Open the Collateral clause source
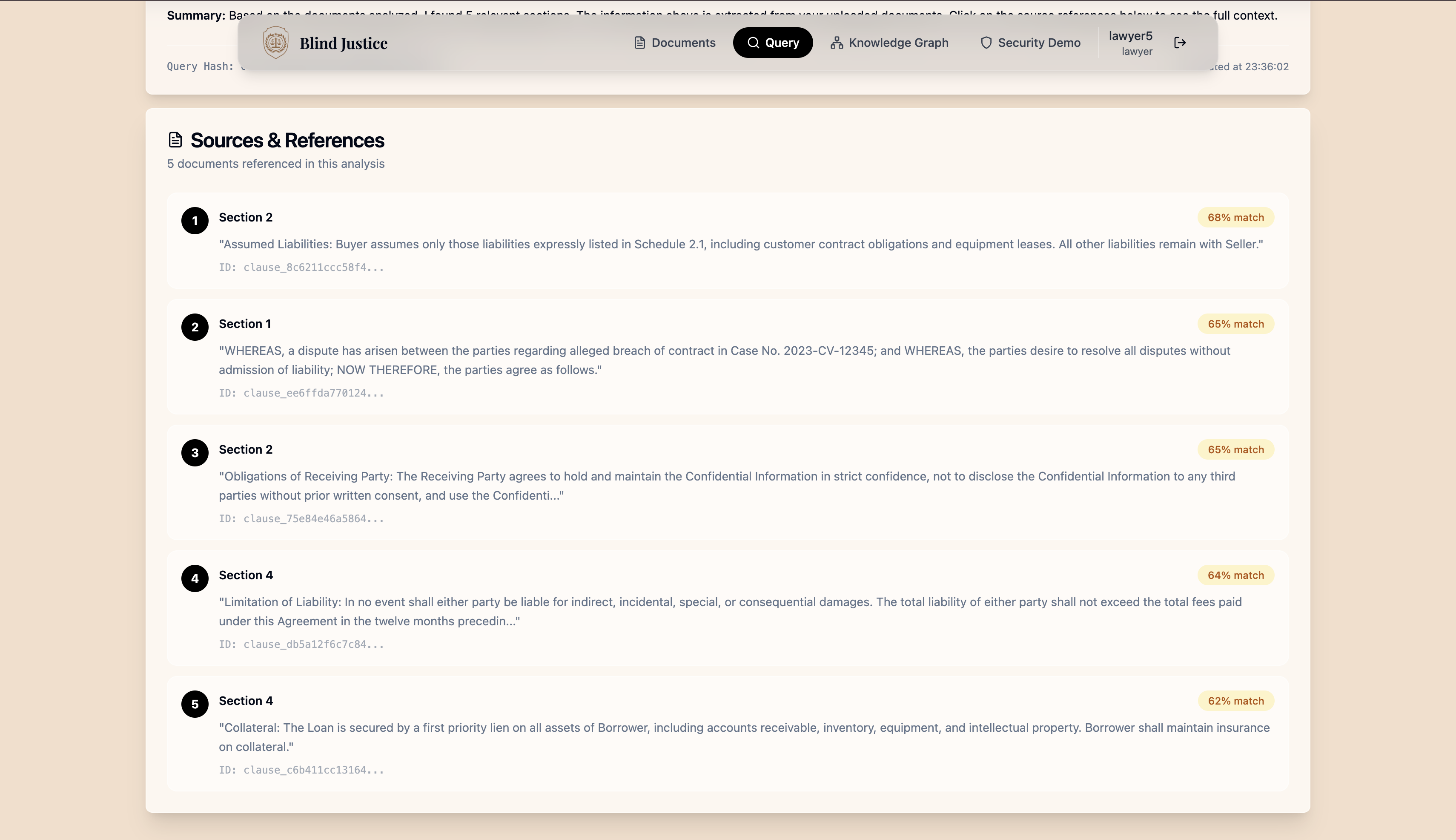This screenshot has height=840, width=1456. 744,737
